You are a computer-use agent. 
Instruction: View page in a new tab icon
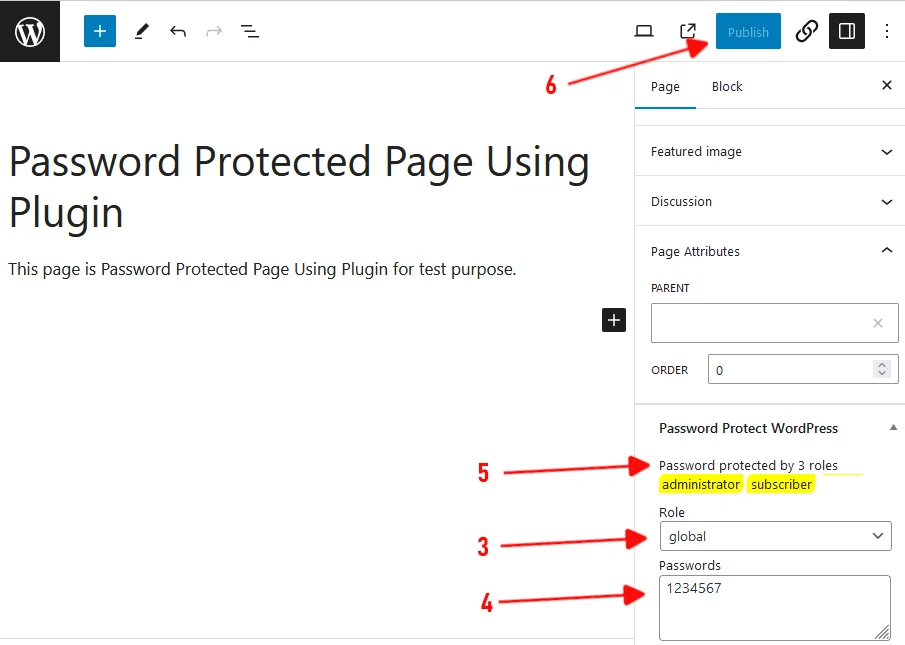(688, 31)
